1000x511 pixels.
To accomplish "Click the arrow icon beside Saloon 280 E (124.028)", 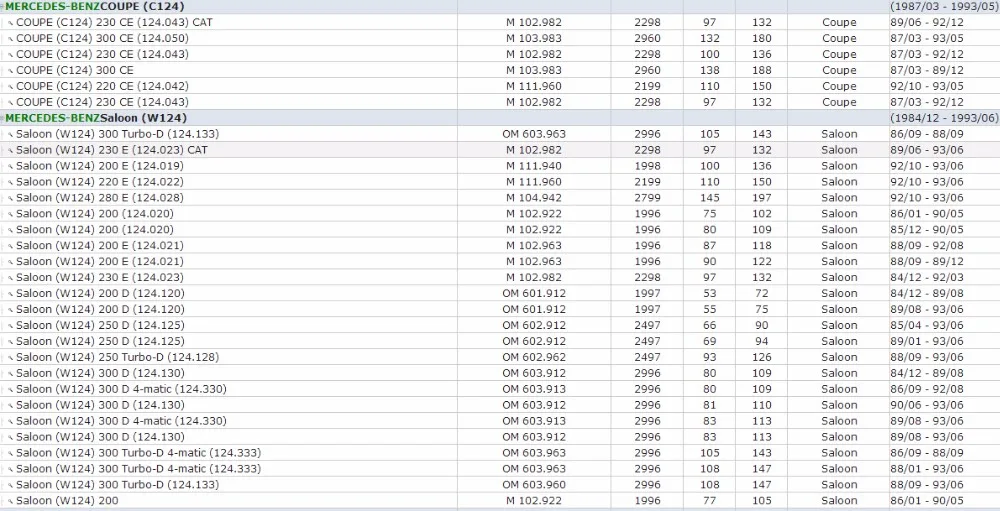I will pos(10,198).
